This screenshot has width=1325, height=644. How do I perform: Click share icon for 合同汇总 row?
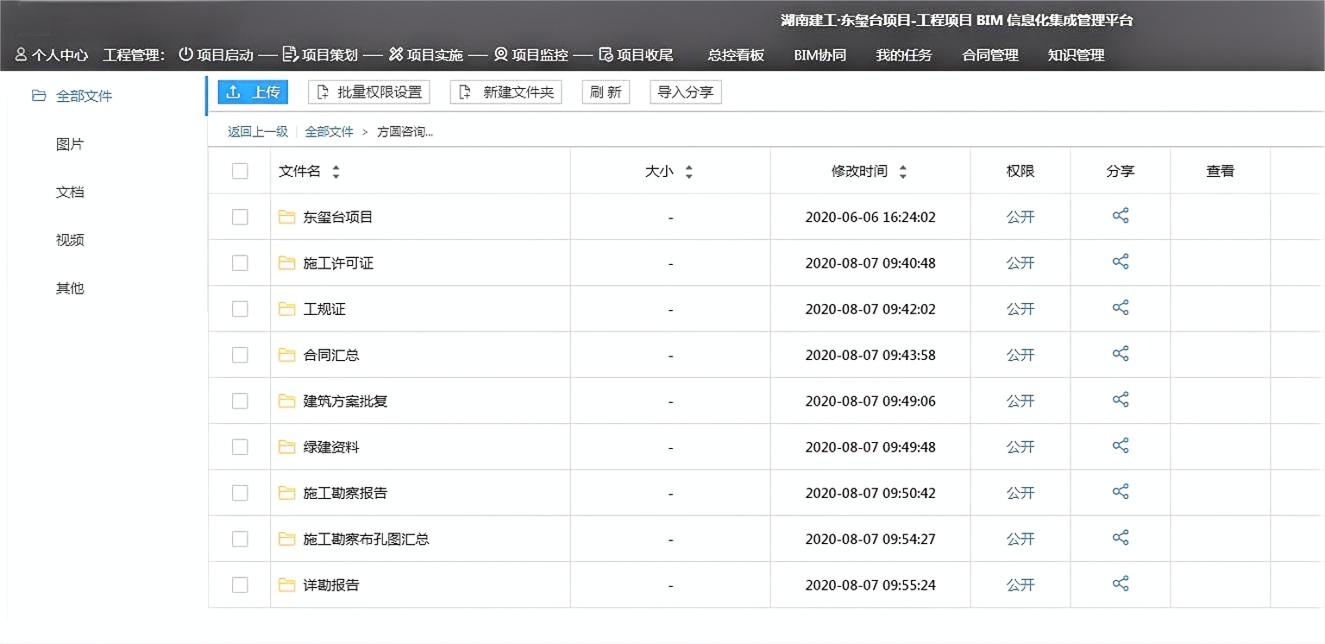point(1120,354)
